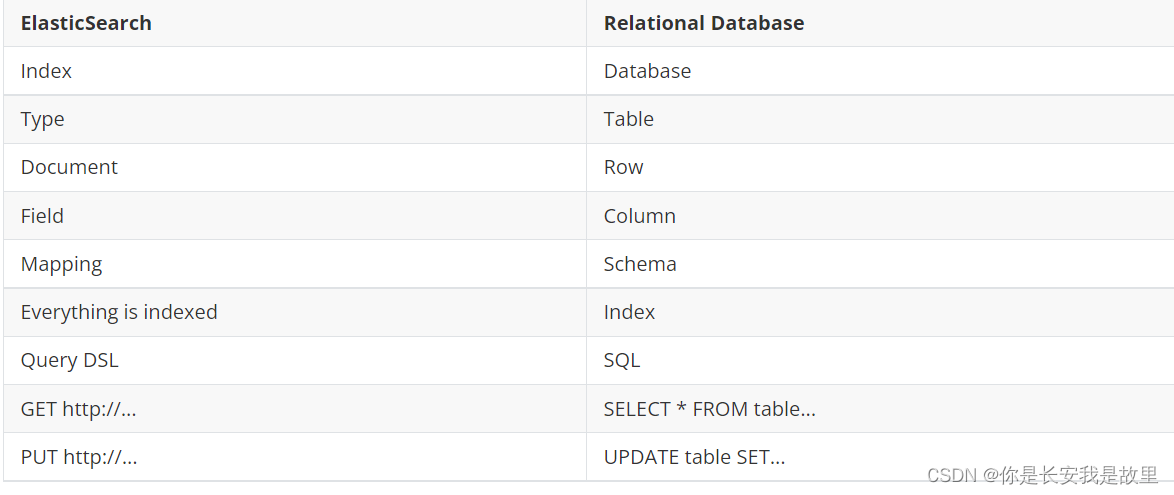This screenshot has width=1174, height=495.
Task: Click the Table cell
Action: point(628,119)
